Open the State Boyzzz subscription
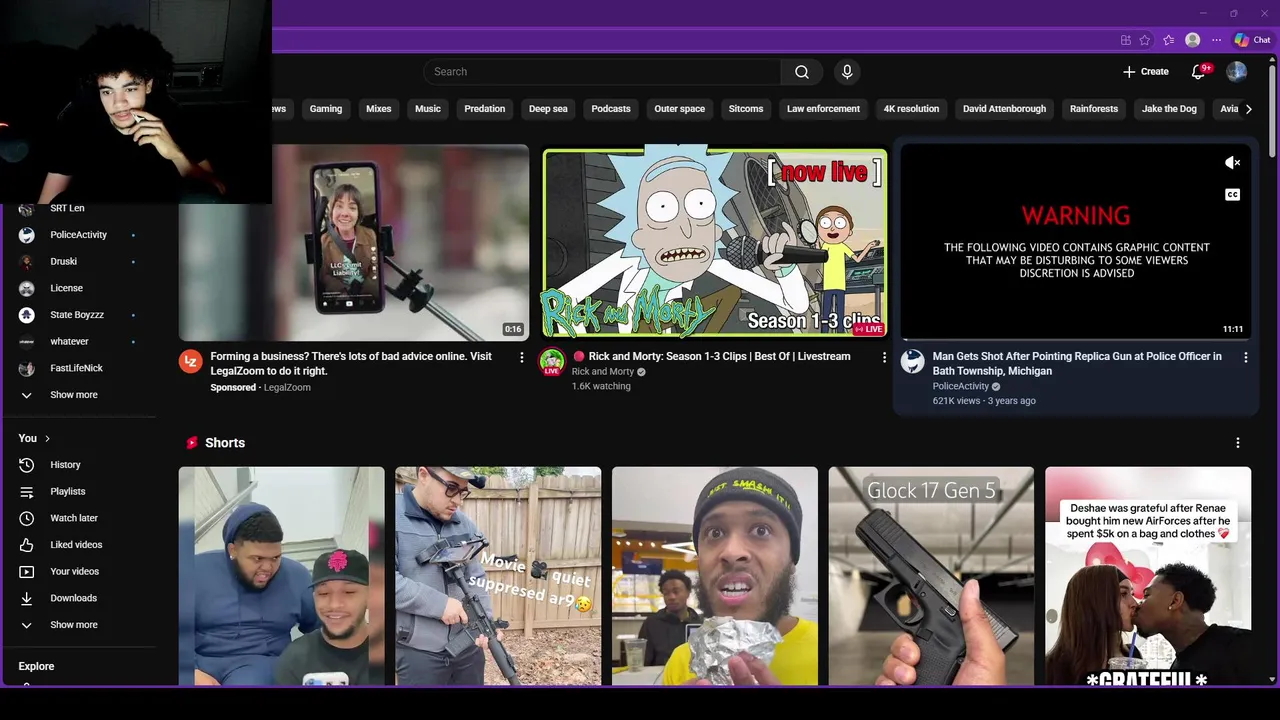 pos(78,315)
